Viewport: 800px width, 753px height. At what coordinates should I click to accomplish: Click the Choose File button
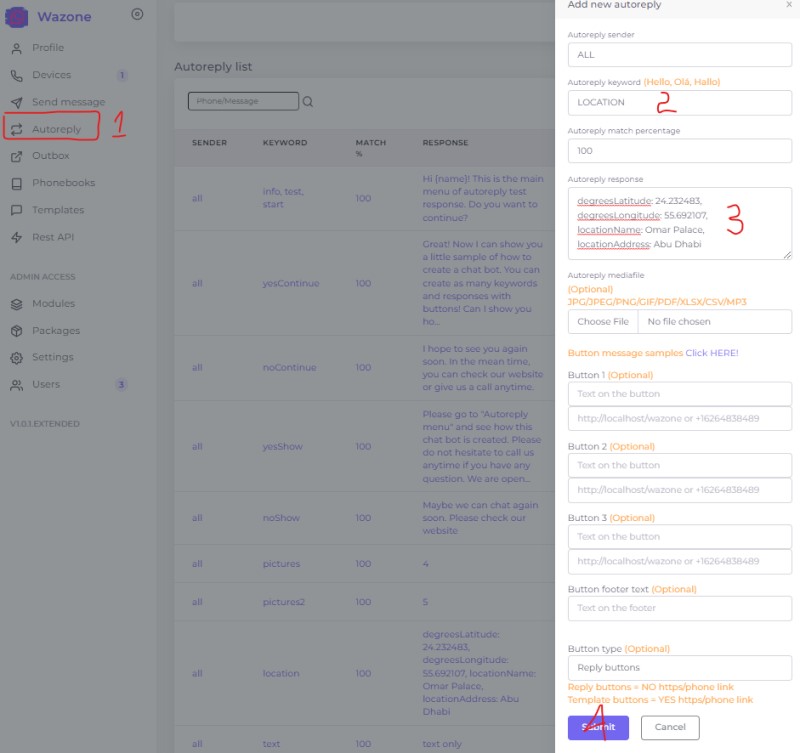coord(603,322)
